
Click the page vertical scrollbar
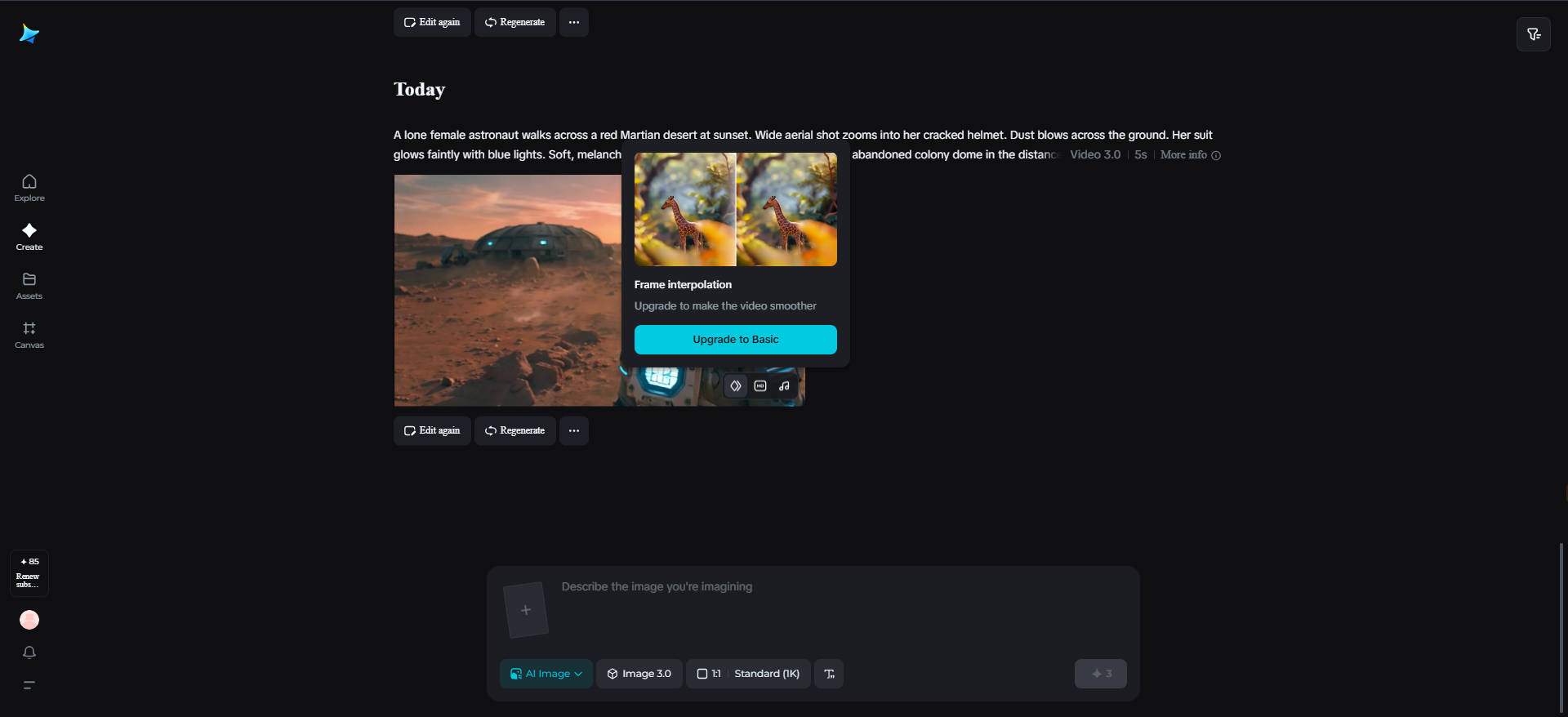click(x=1561, y=627)
